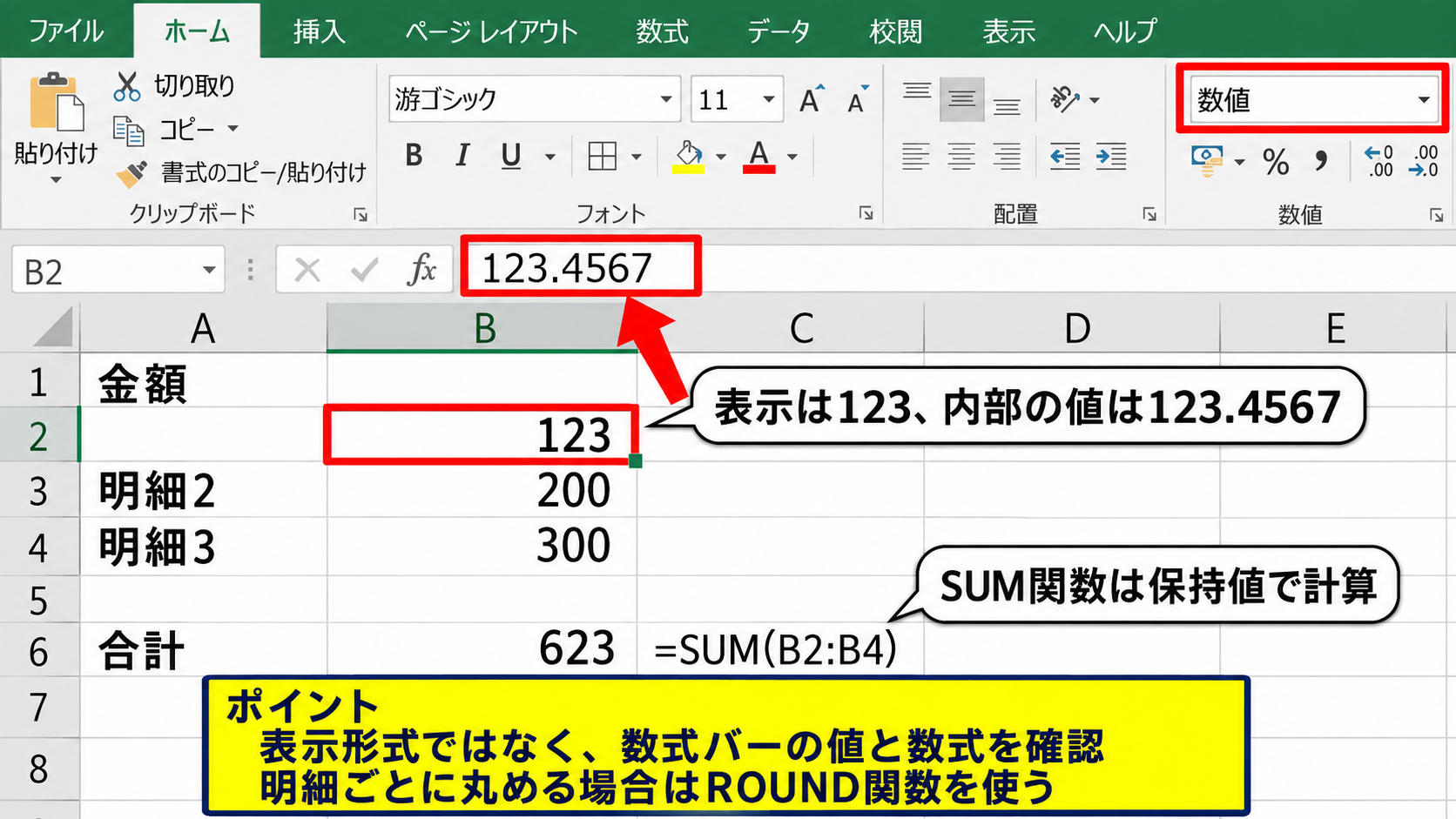The width and height of the screenshot is (1456, 819).
Task: Increase decimal places shown
Action: tap(1378, 161)
